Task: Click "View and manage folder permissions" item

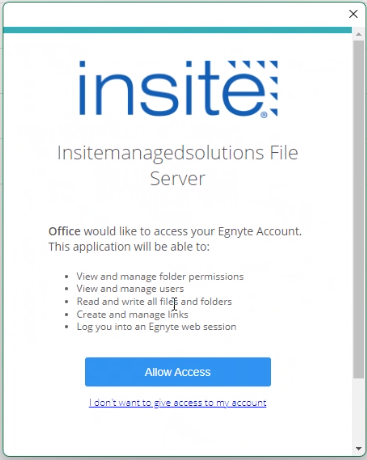Action: 160,276
